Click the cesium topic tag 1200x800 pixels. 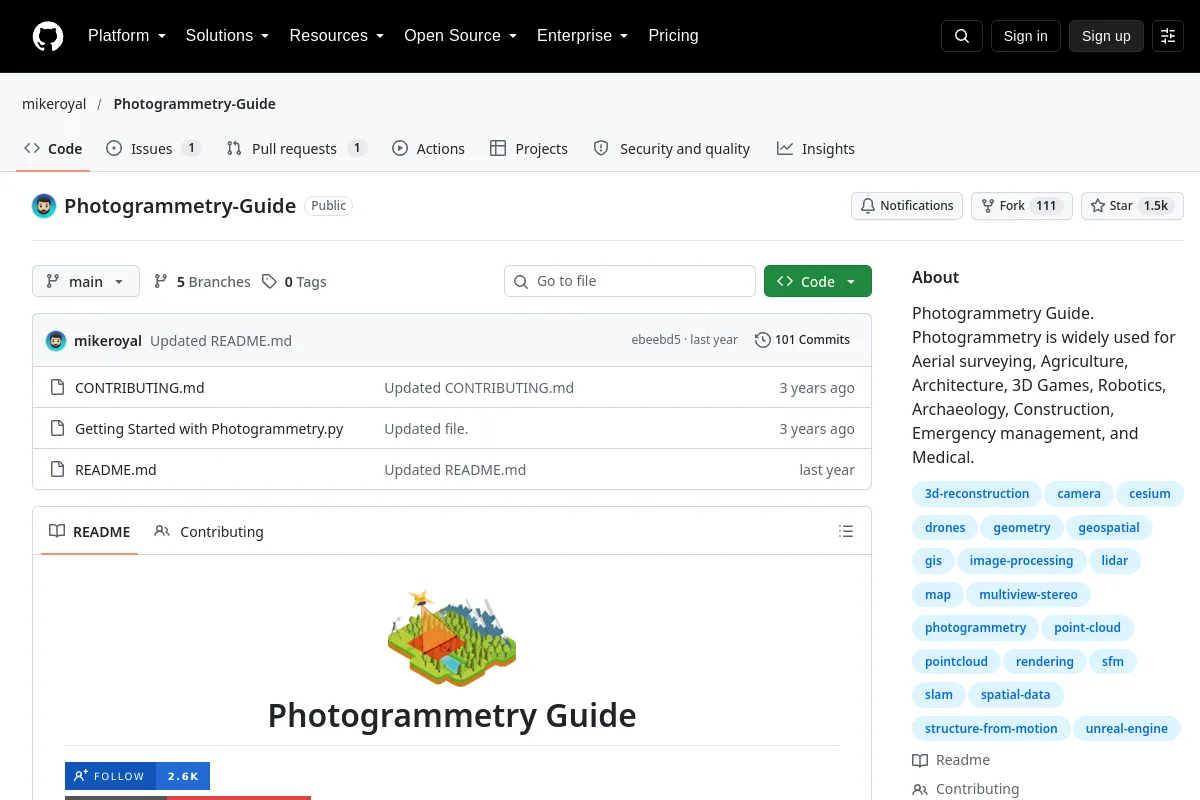point(1150,494)
